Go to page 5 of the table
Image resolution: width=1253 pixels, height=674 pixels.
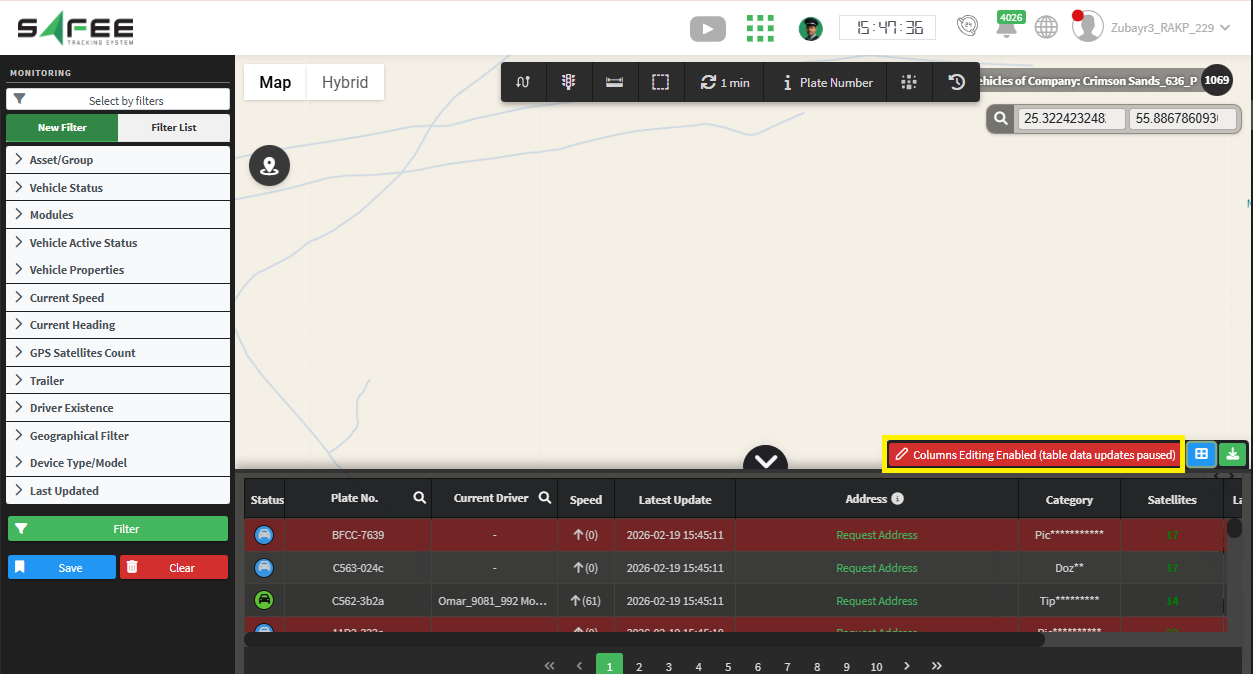point(728,666)
